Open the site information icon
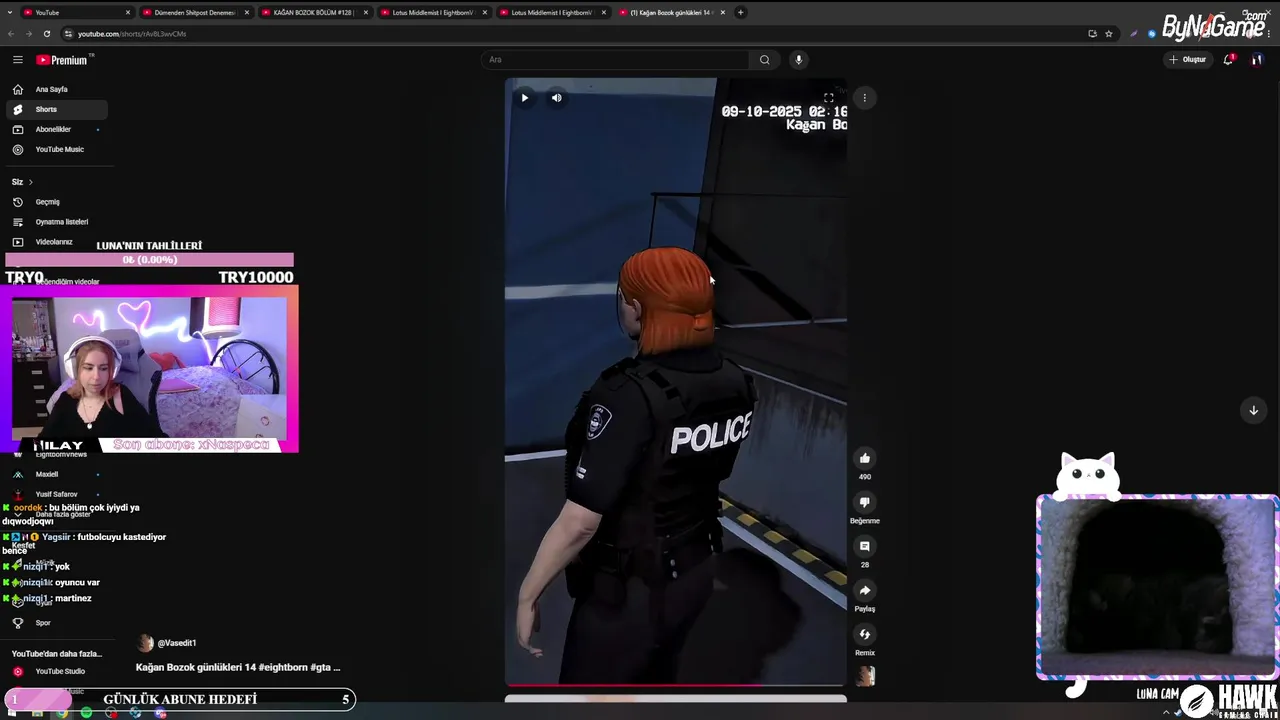The image size is (1280, 720). click(x=68, y=34)
